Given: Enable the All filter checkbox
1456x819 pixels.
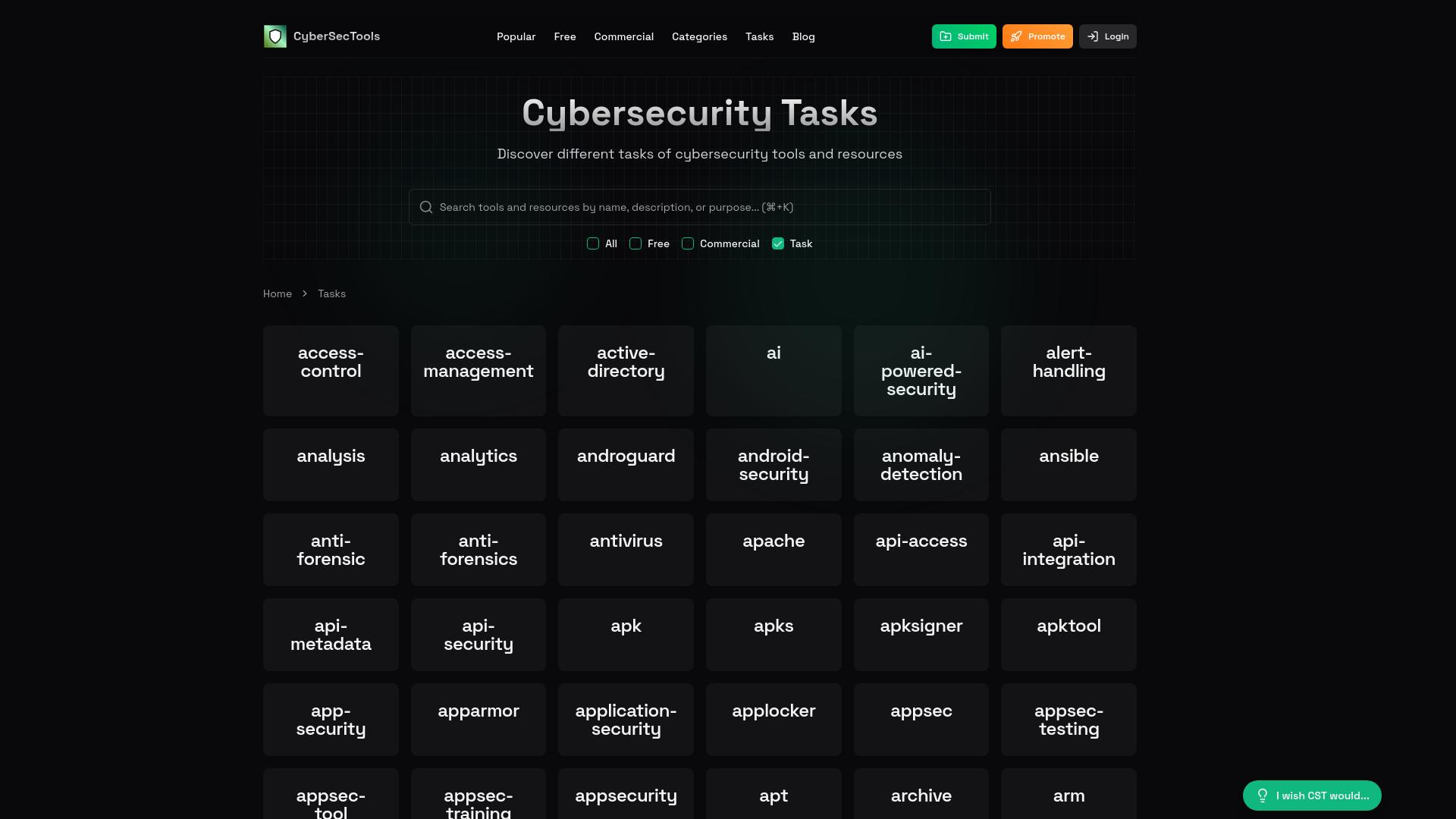Looking at the screenshot, I should click(593, 243).
